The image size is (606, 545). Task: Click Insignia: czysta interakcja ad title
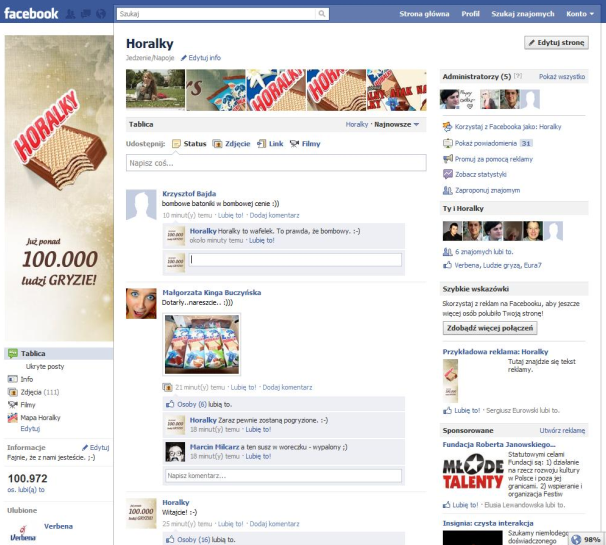pos(488,523)
